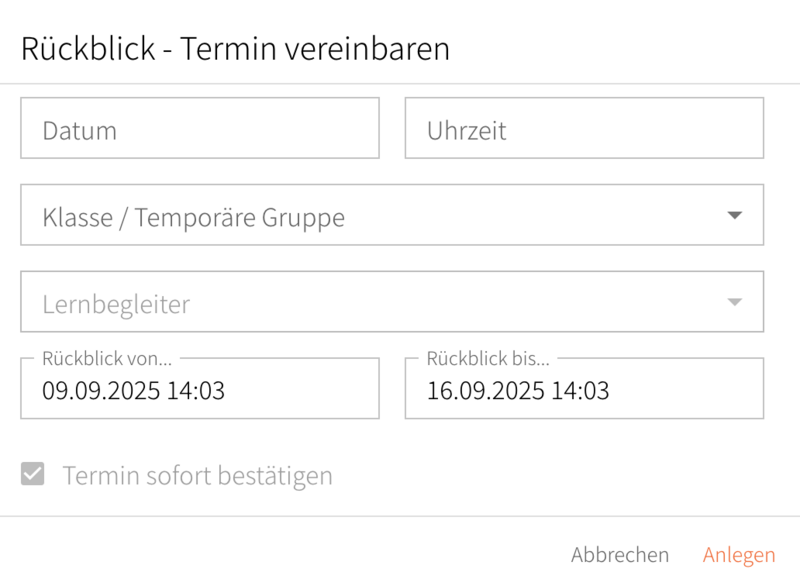Open the Klasse / Temporäre Gruppe dropdown
800x586 pixels.
(x=392, y=215)
